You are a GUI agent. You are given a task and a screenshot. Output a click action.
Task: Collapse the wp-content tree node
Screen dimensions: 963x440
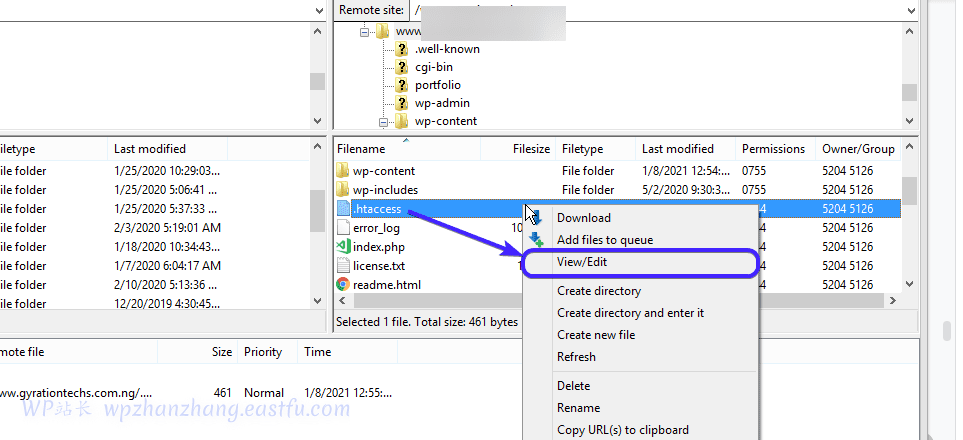tap(382, 122)
